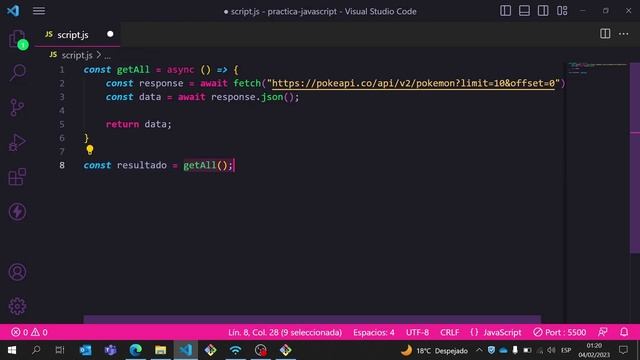Open the Extensions view

point(17,177)
